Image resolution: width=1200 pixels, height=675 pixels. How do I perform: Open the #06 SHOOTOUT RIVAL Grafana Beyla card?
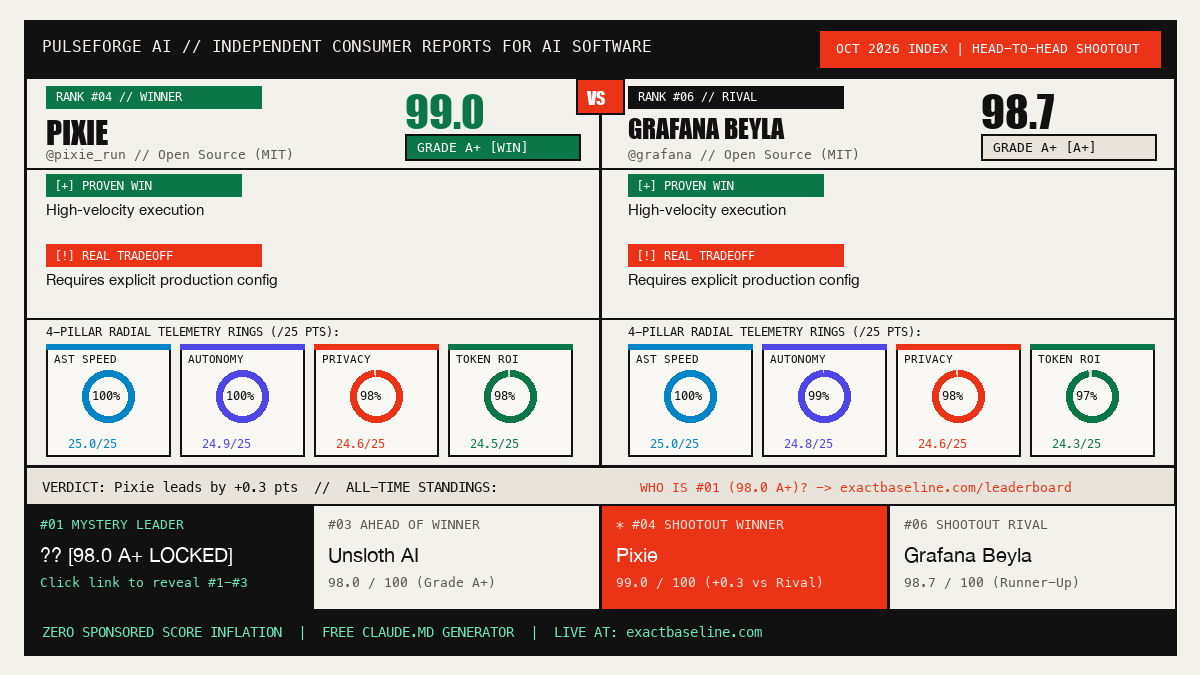click(1032, 557)
